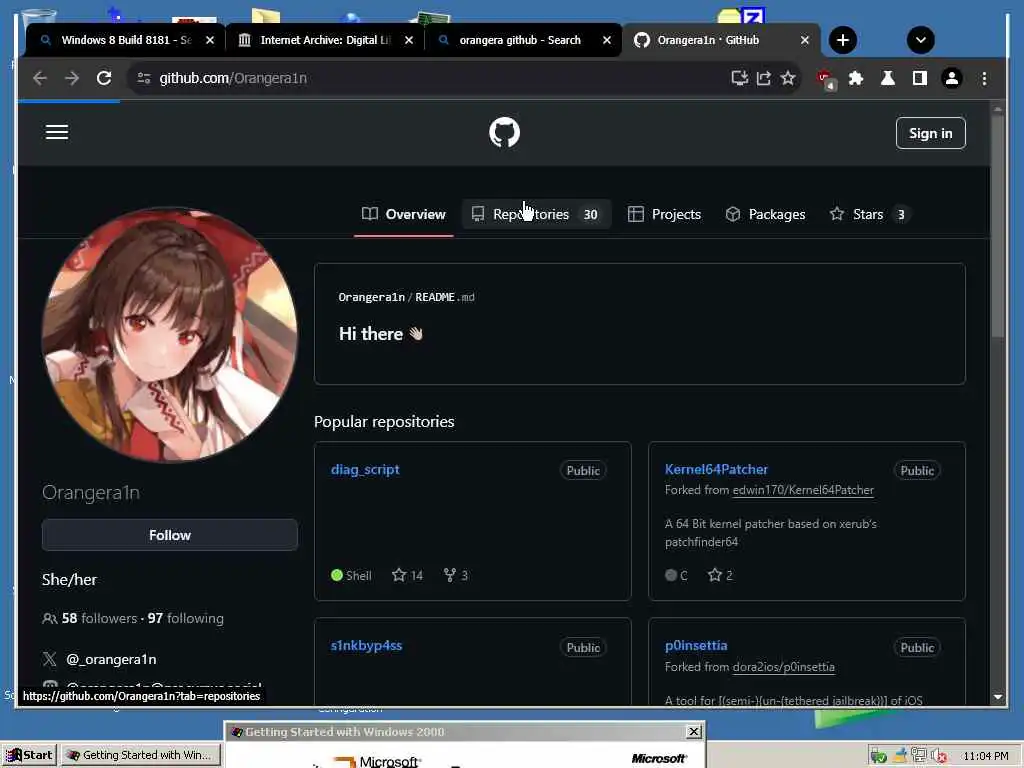
Task: Click the Follow button
Action: coord(170,535)
